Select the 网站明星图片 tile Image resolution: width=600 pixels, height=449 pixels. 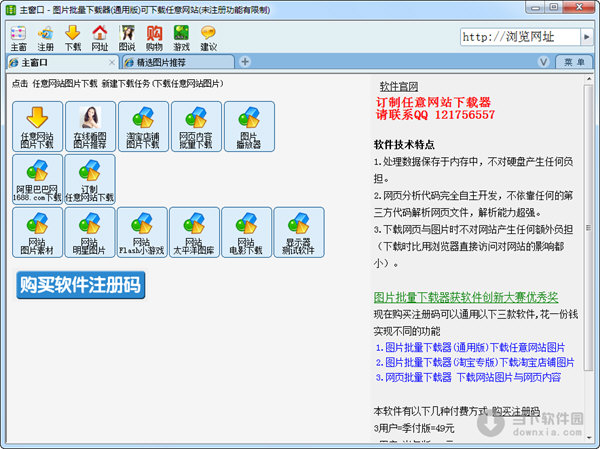90,232
